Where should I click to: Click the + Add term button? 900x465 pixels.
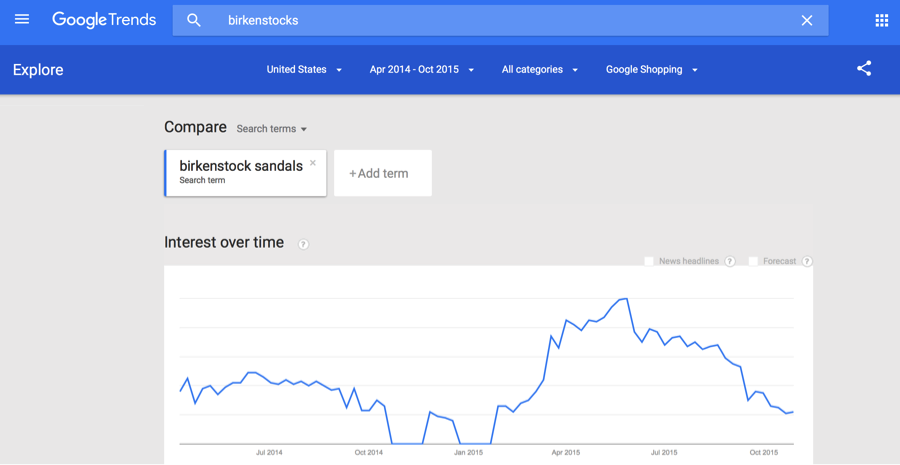click(x=383, y=173)
